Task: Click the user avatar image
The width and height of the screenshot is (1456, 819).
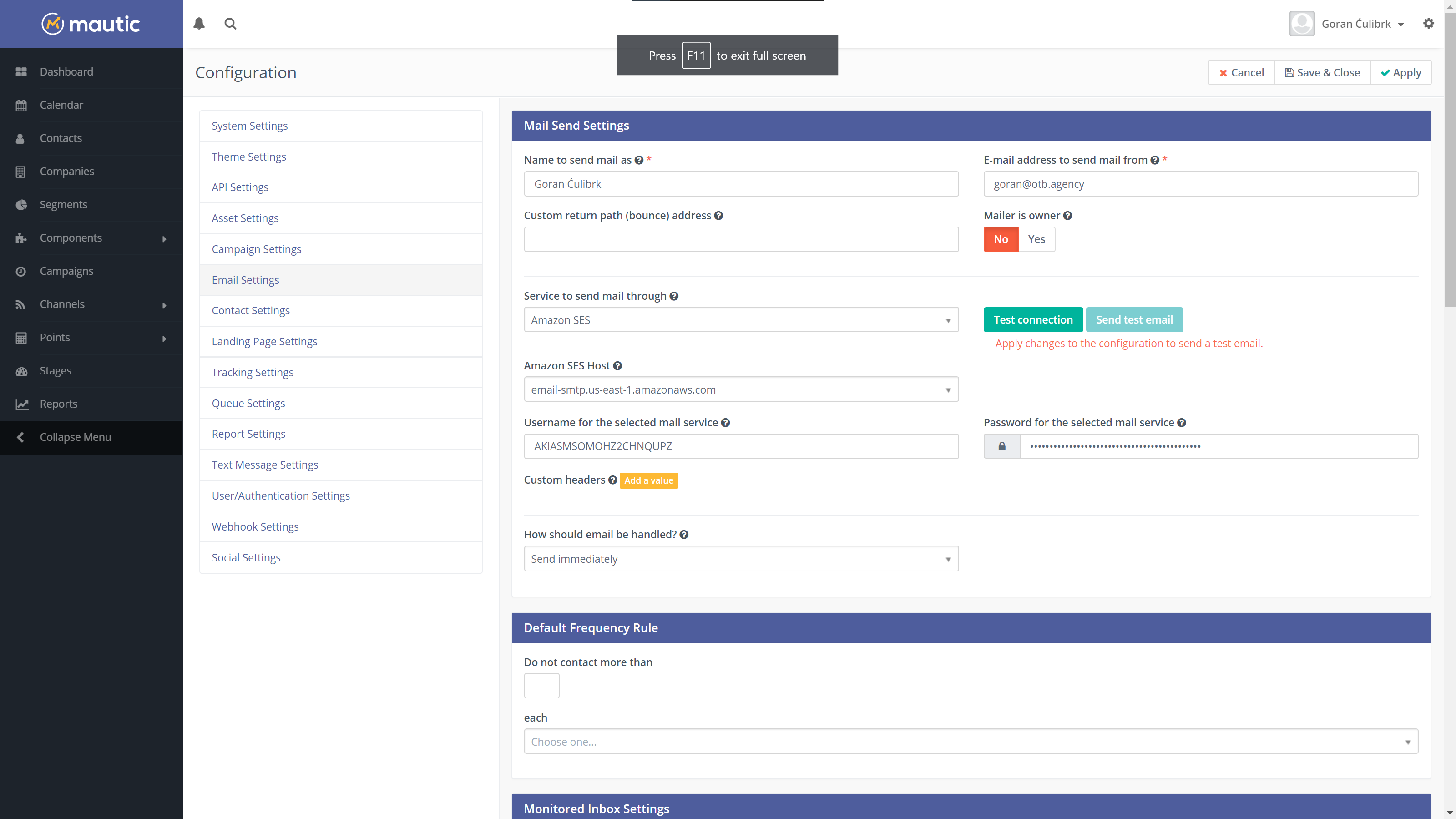Action: pos(1302,24)
